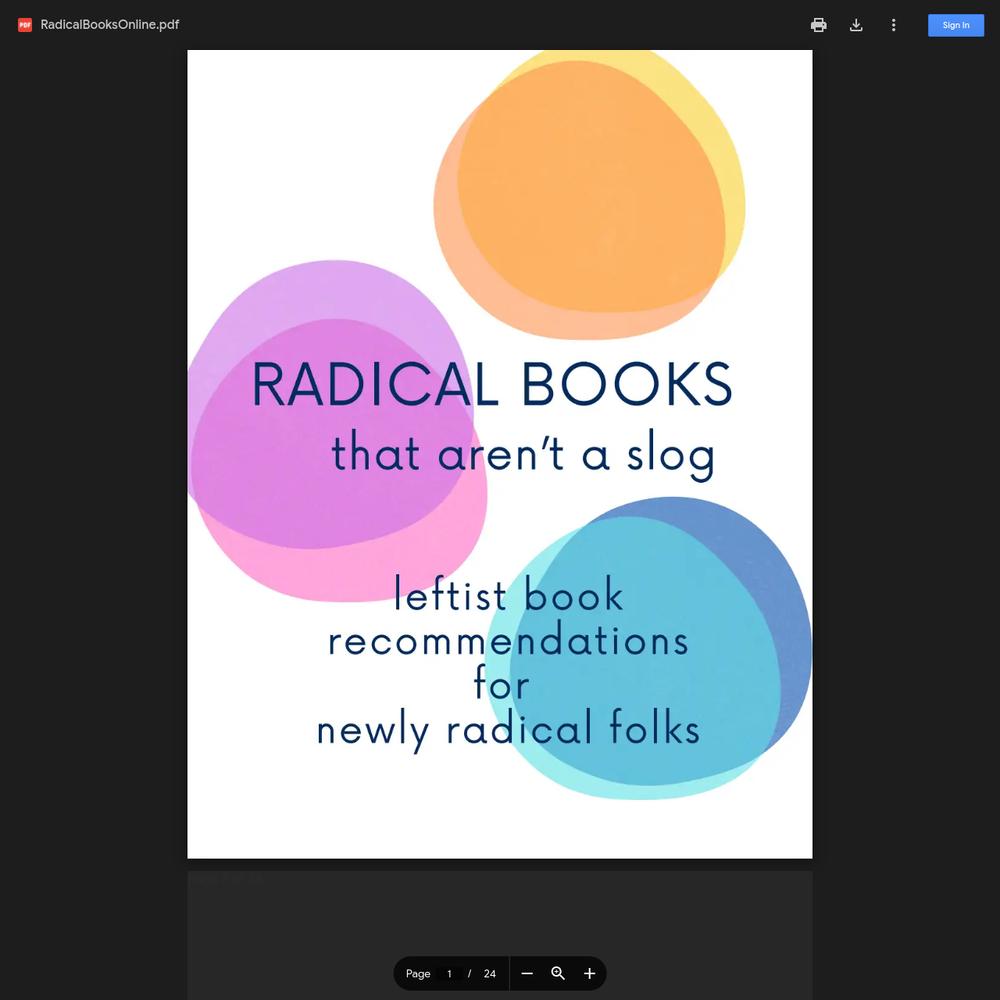Select the current page number field
This screenshot has height=1000, width=1000.
click(x=450, y=973)
